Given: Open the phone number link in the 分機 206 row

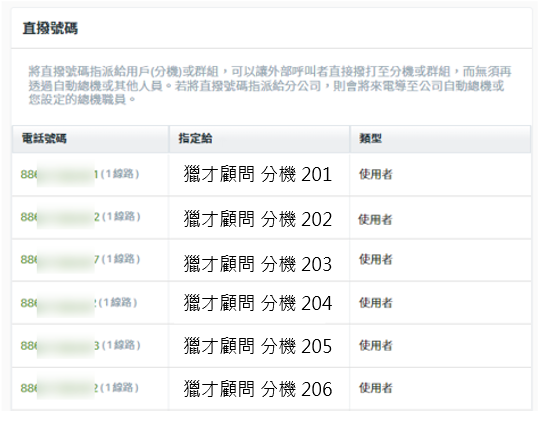Looking at the screenshot, I should (x=80, y=388).
